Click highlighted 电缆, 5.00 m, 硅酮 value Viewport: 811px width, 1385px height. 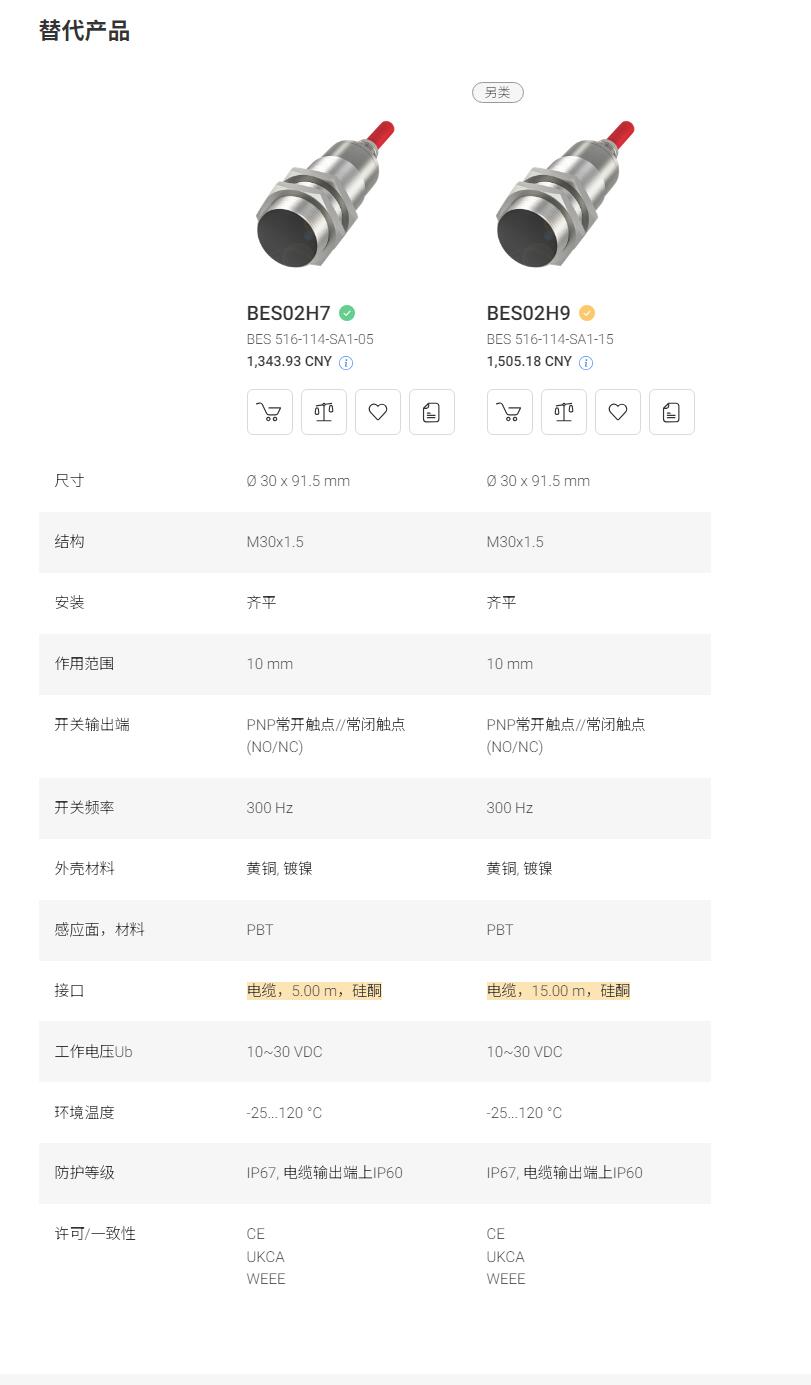[x=314, y=990]
